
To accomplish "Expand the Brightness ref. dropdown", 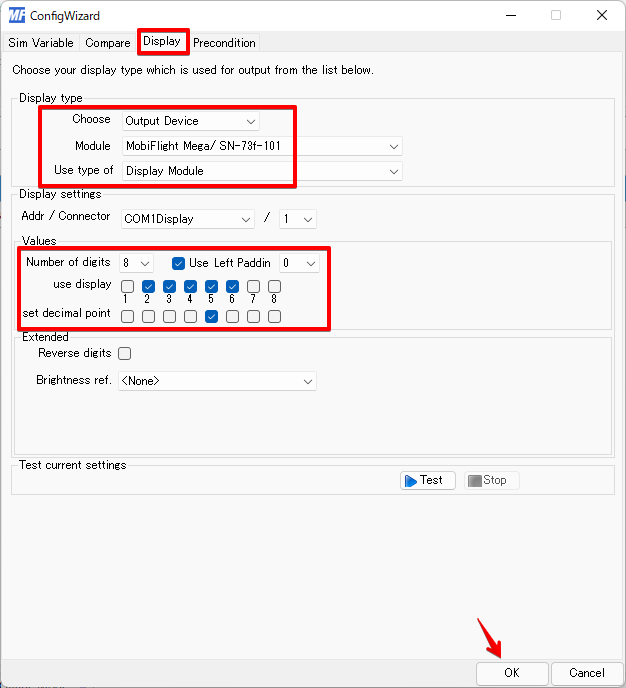I will tap(218, 381).
